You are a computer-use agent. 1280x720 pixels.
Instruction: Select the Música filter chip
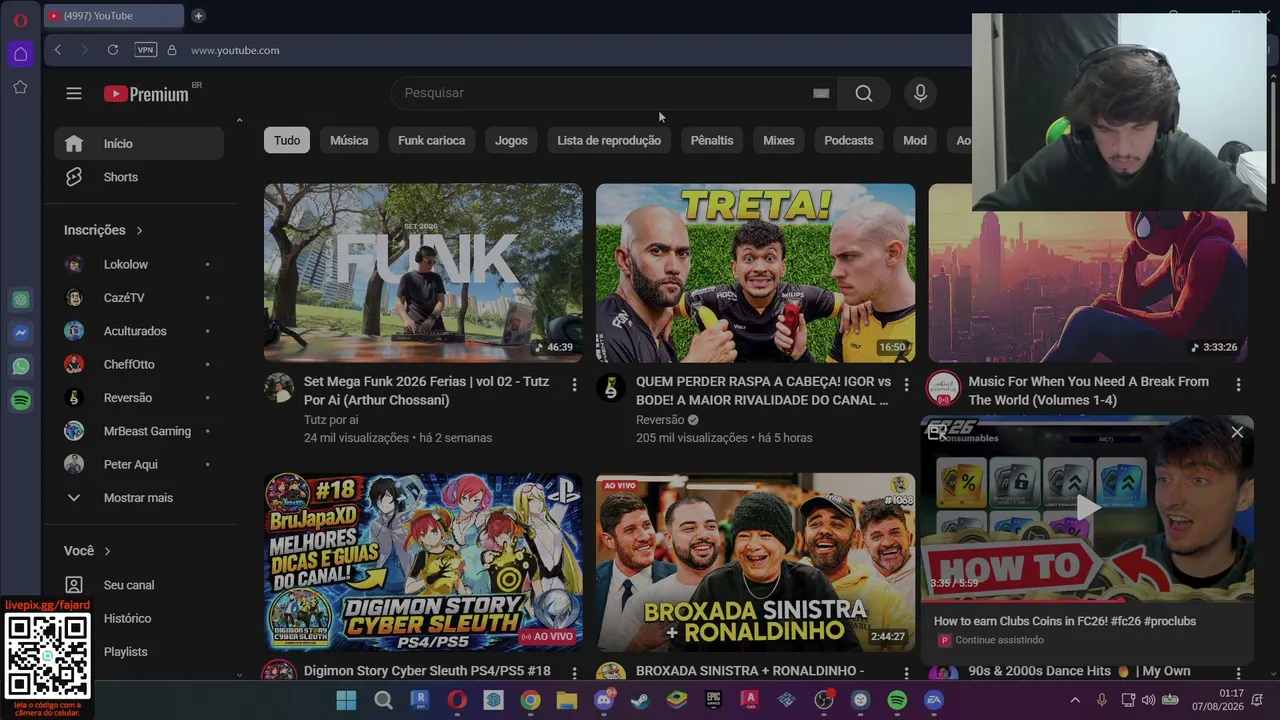pos(349,140)
